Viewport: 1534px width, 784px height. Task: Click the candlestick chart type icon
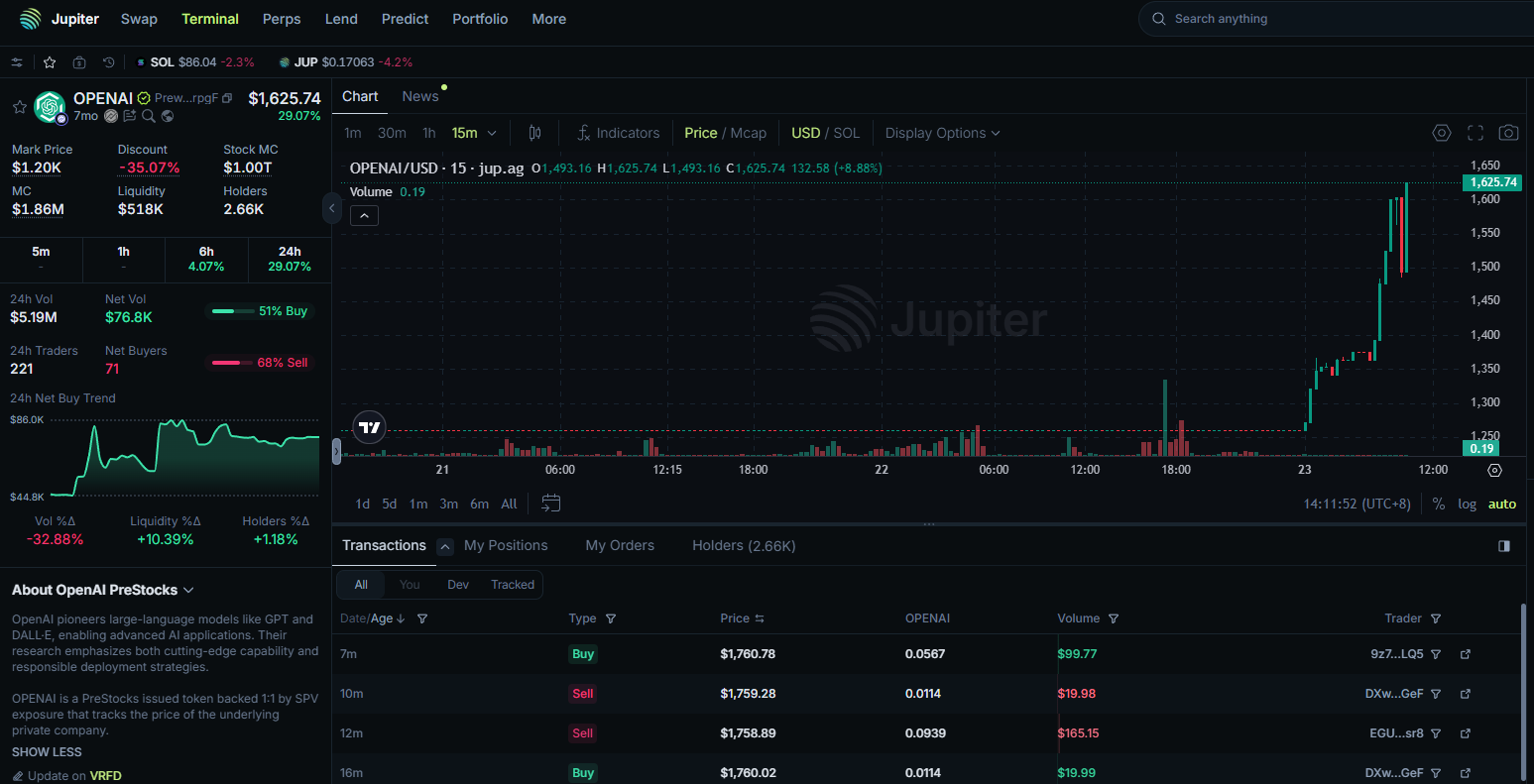[x=534, y=133]
